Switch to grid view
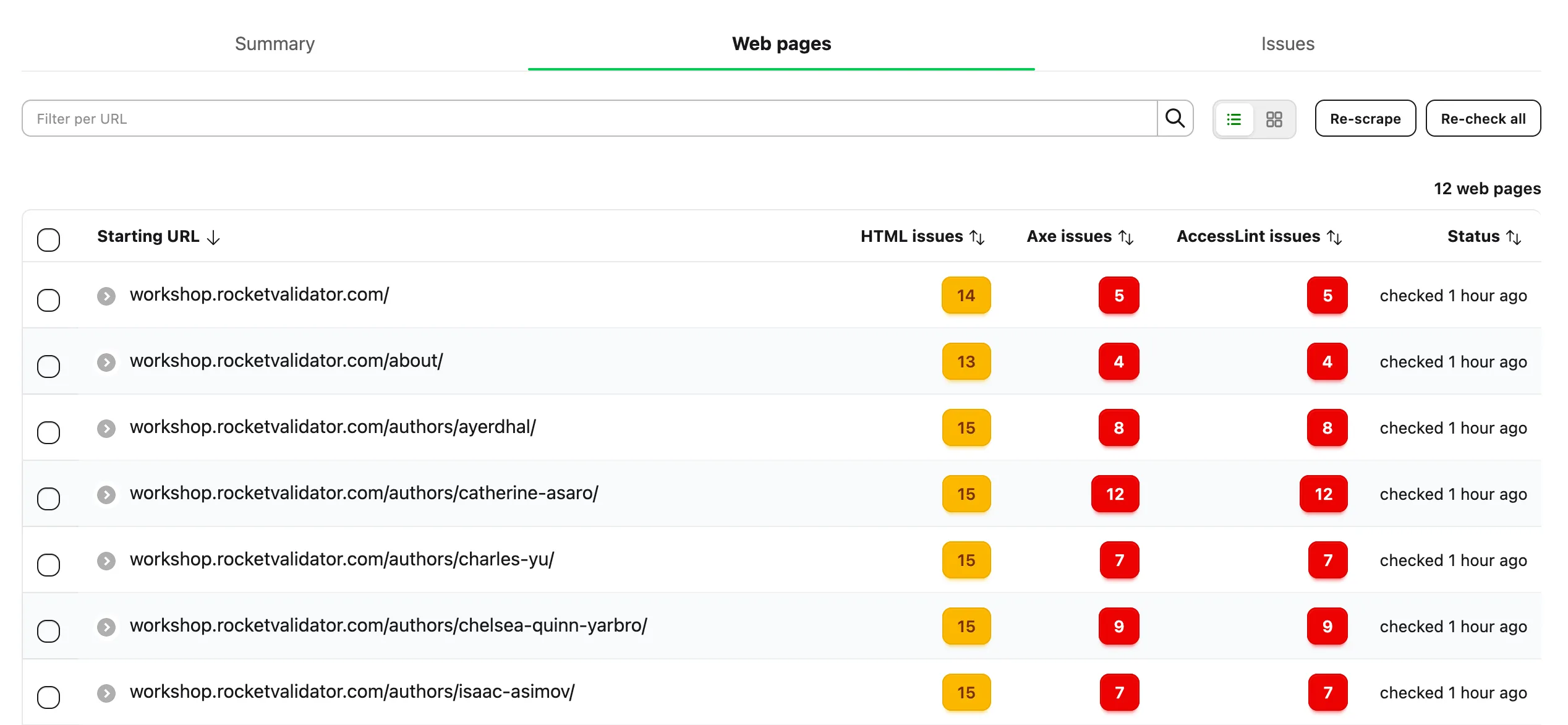1568x725 pixels. (1274, 119)
